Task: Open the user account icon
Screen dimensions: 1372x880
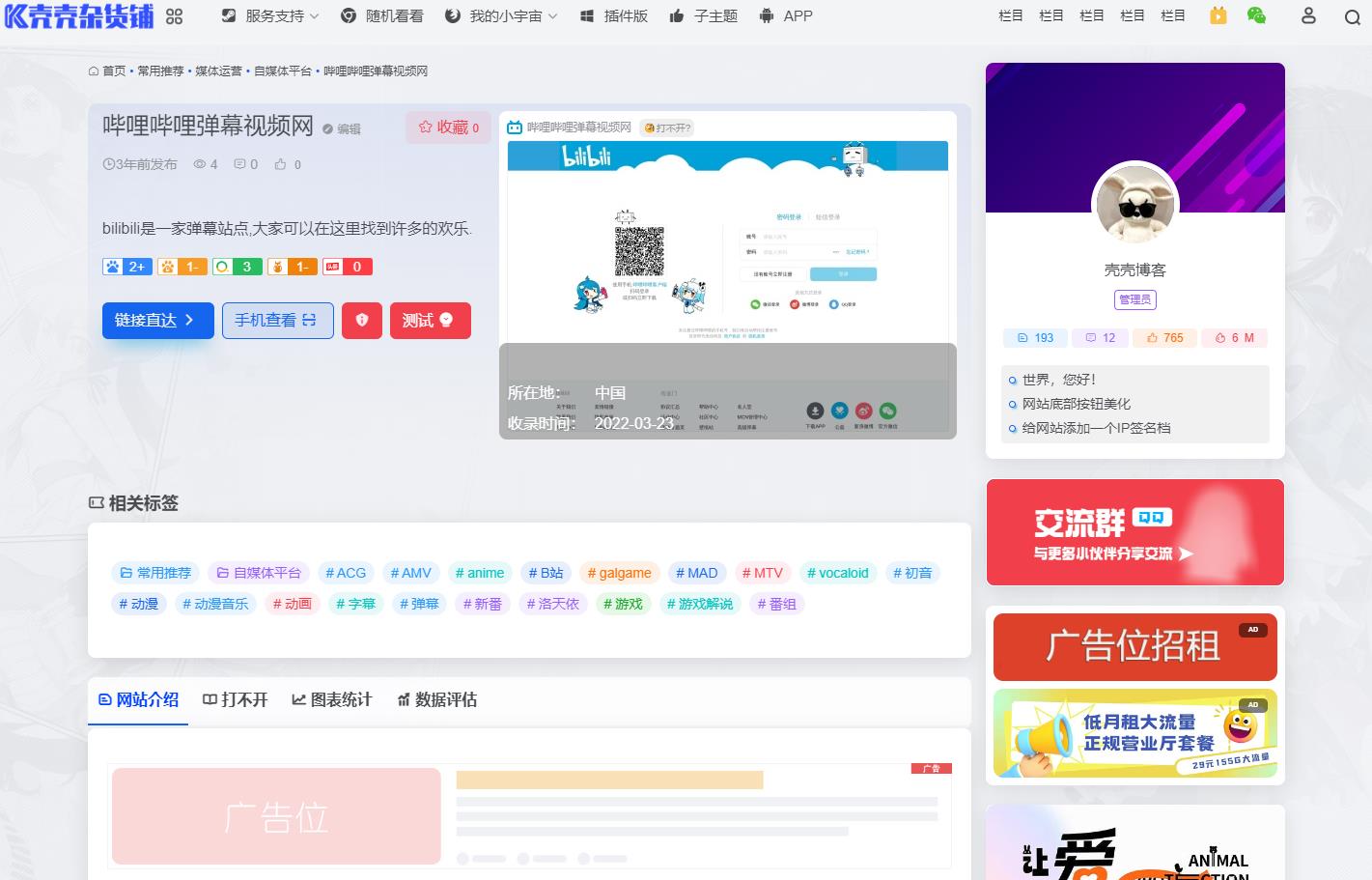Action: point(1308,15)
